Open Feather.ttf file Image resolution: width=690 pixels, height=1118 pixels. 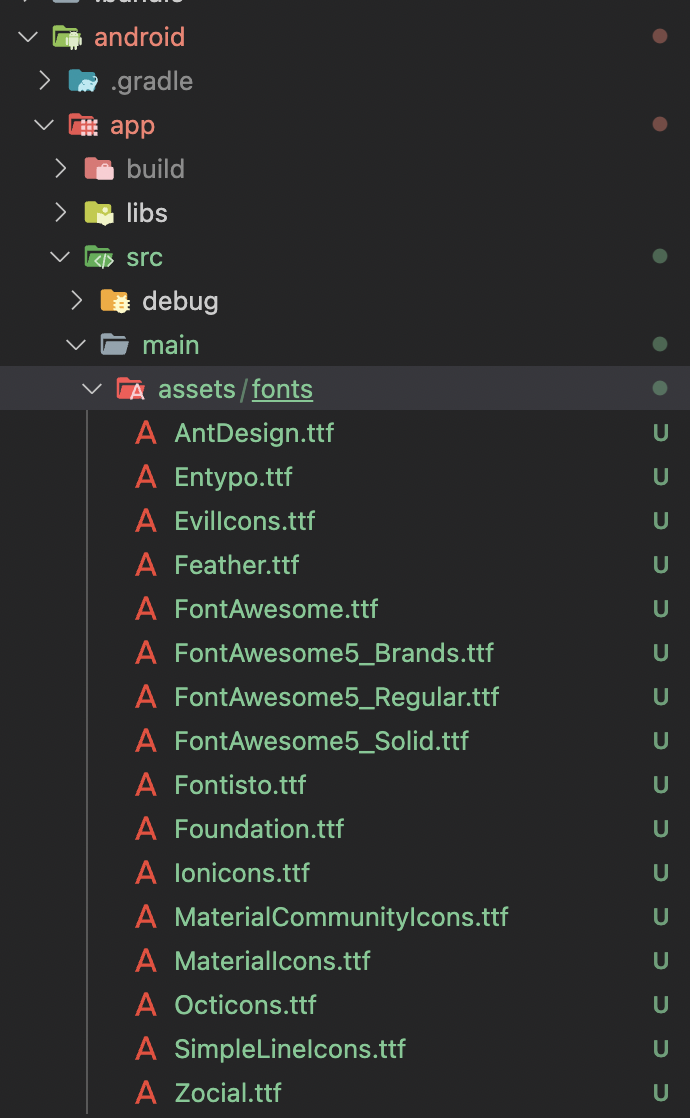[x=237, y=565]
